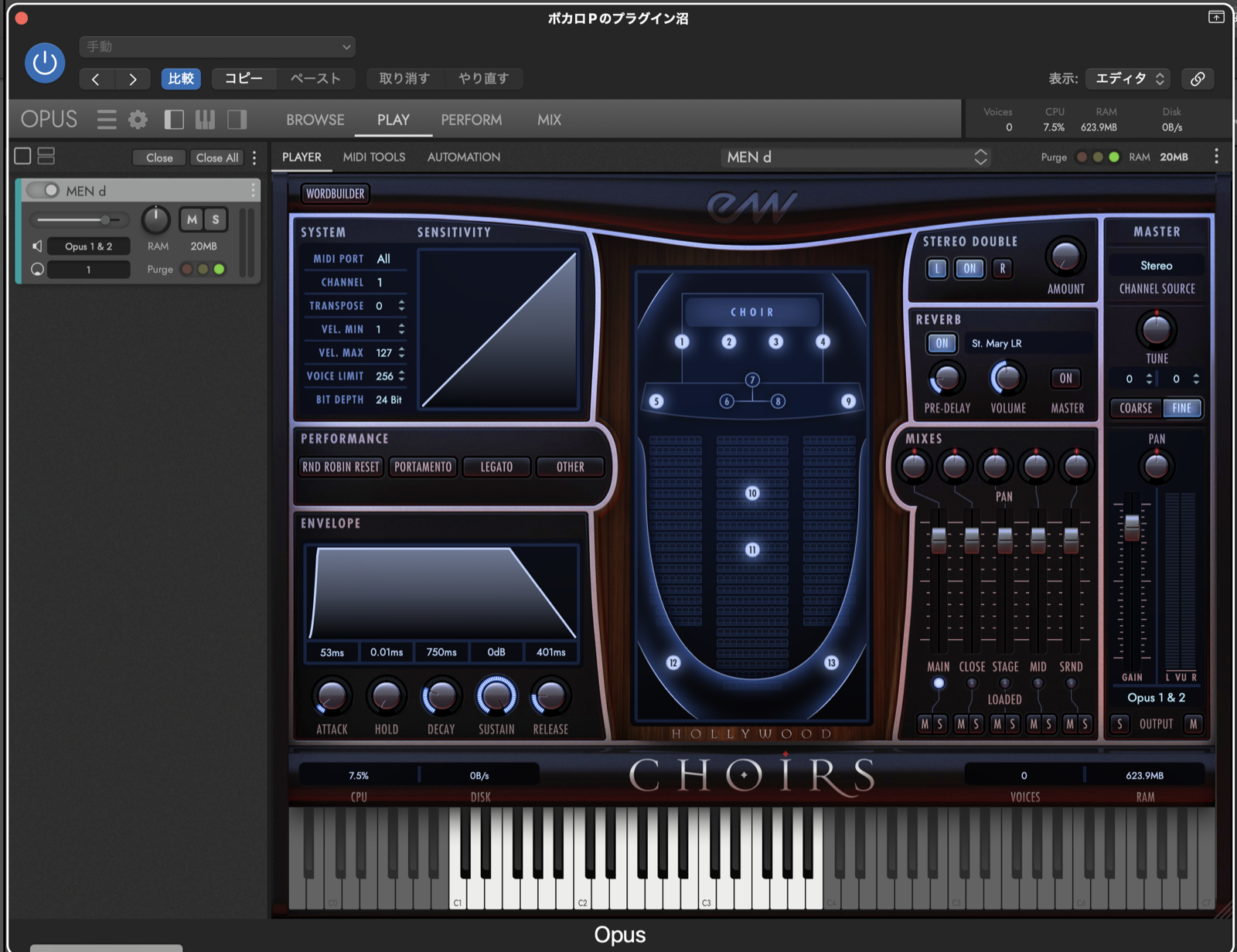Click the 比較 compare button
Image resolution: width=1237 pixels, height=952 pixels.
point(181,79)
